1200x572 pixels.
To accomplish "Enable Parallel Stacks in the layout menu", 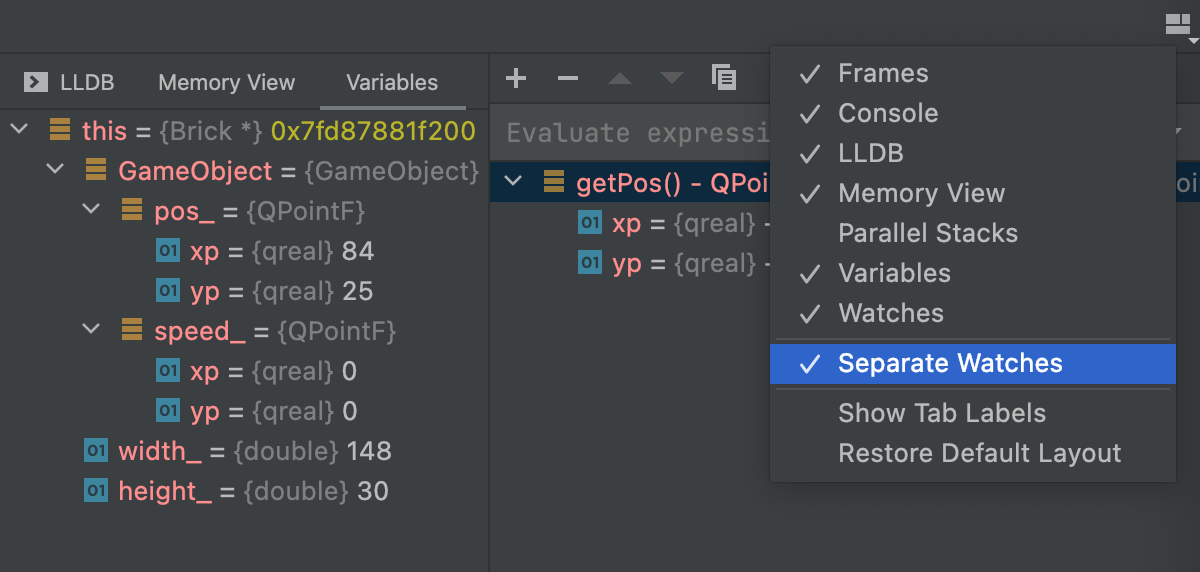I will tap(972, 233).
